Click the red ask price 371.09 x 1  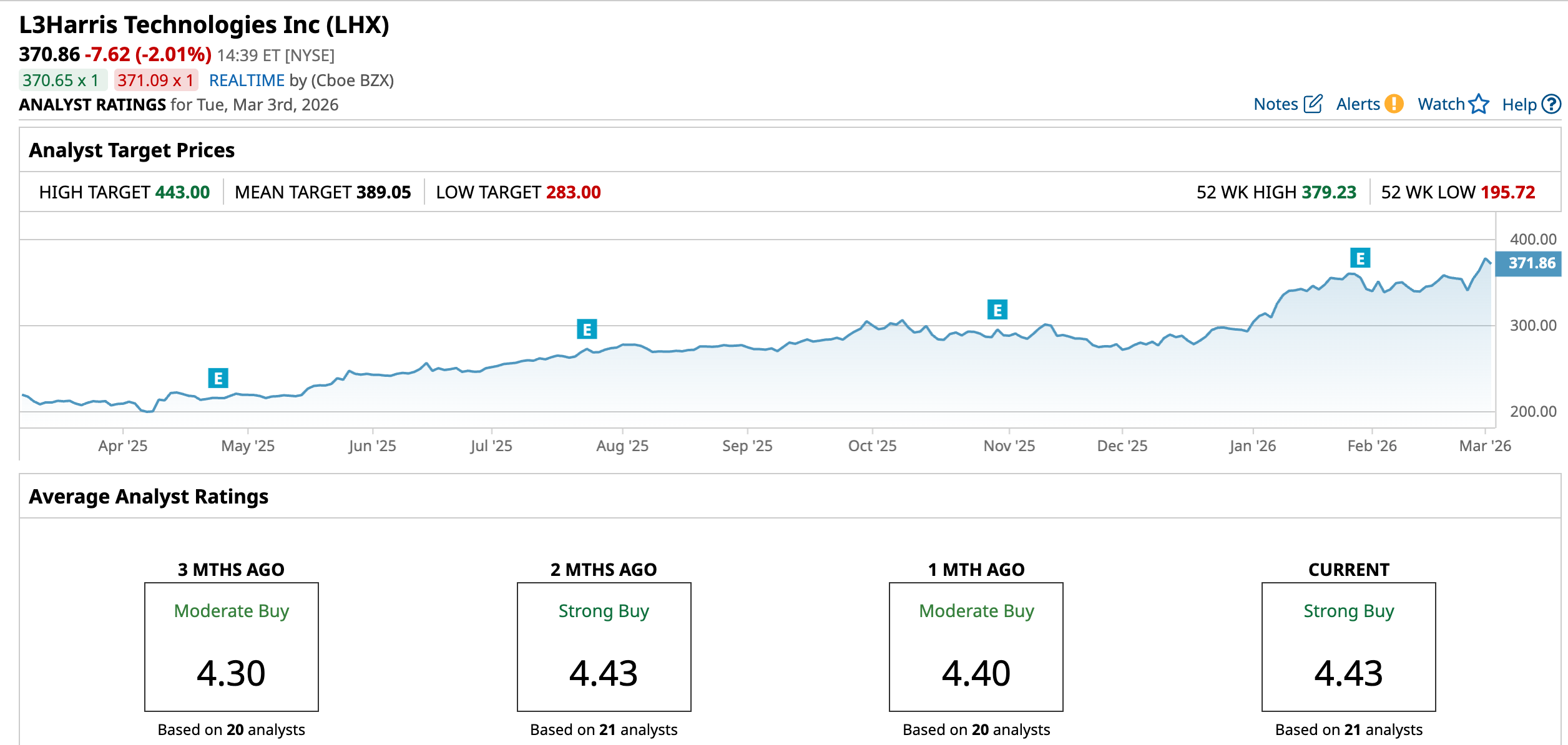tap(155, 80)
